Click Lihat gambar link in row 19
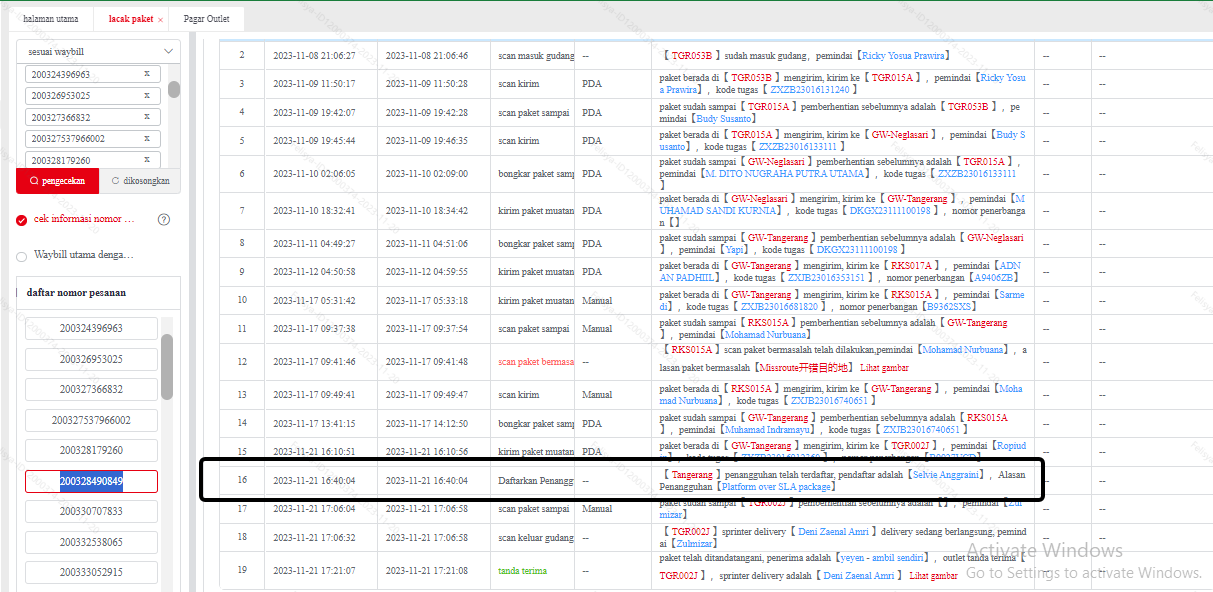 (x=933, y=576)
